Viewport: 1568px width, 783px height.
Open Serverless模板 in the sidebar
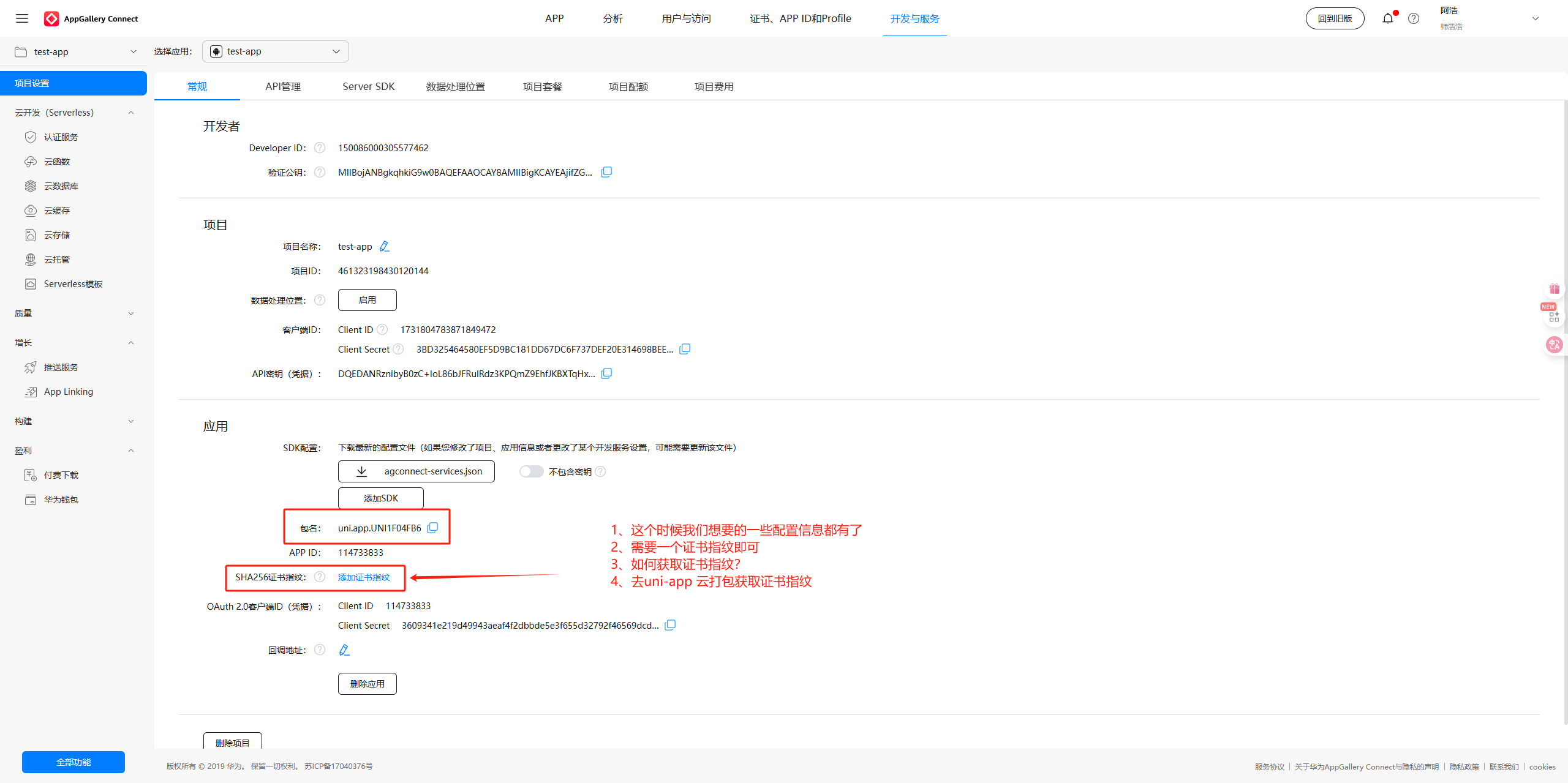tap(73, 284)
